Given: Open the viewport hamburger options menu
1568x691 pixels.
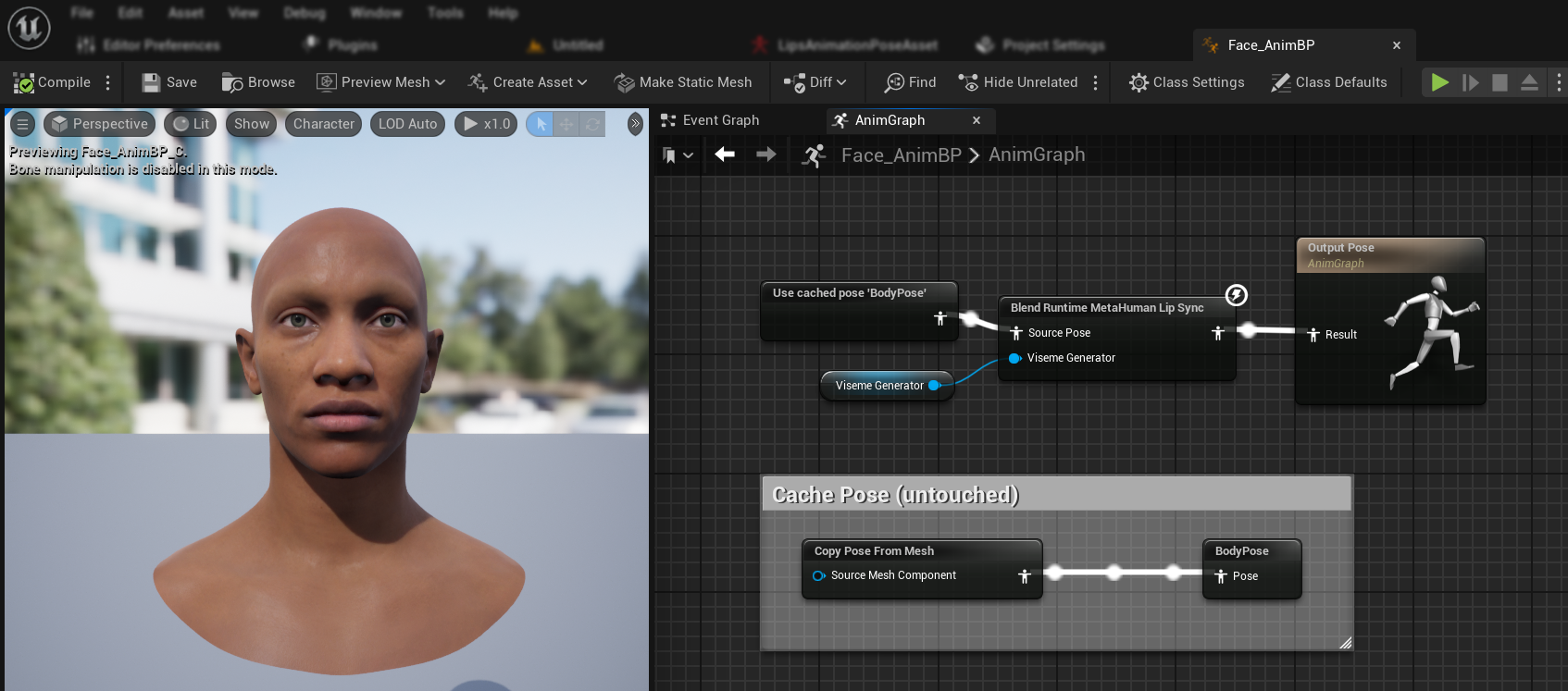Looking at the screenshot, I should [x=23, y=124].
